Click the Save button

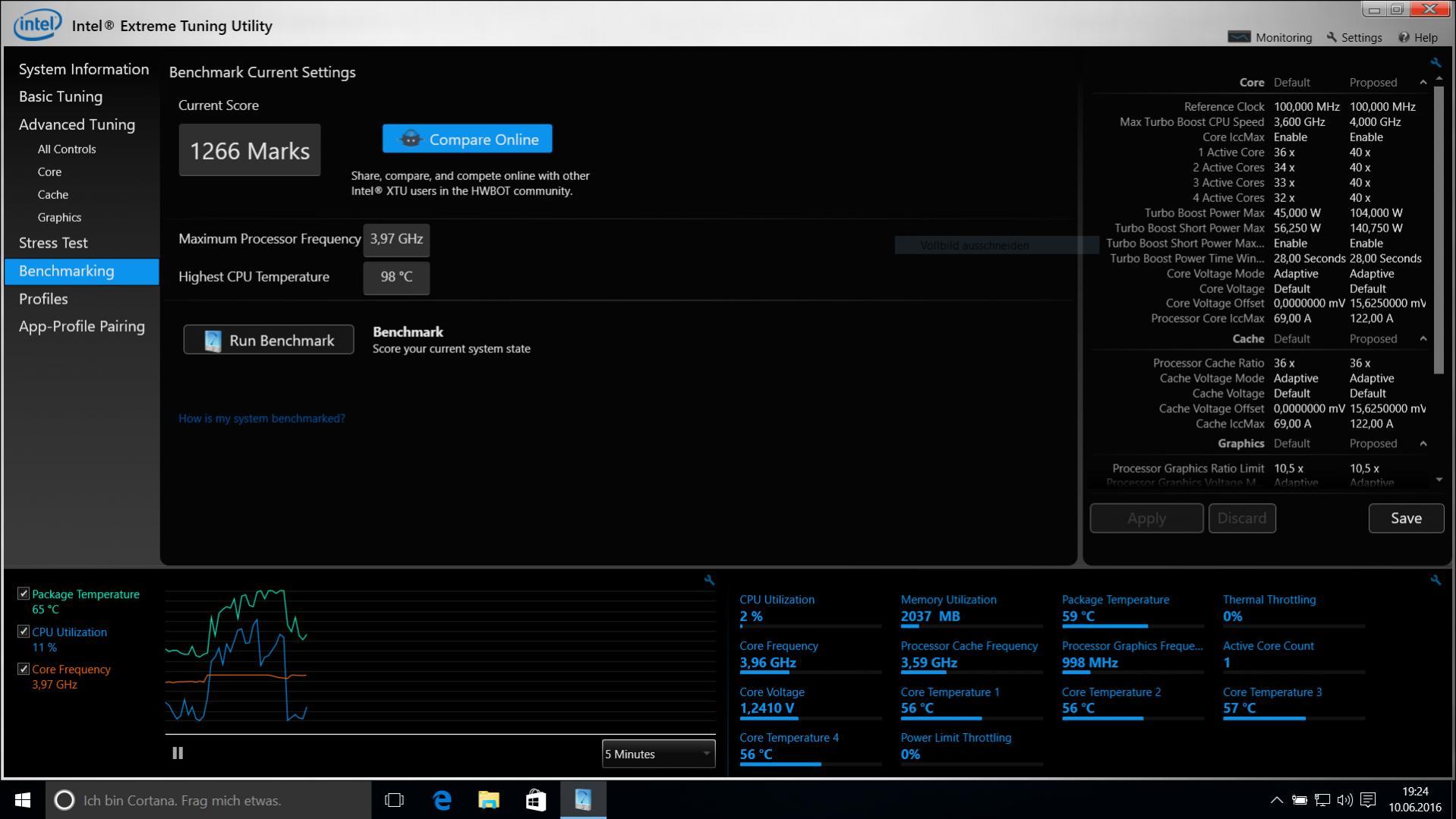[1406, 518]
